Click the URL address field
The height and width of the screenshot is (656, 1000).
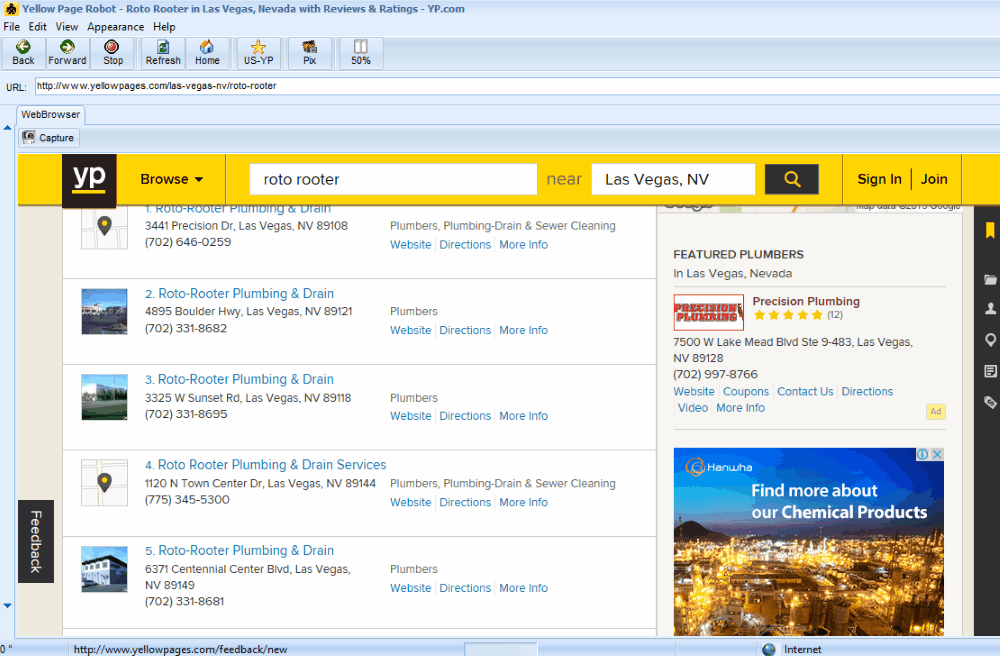click(517, 86)
